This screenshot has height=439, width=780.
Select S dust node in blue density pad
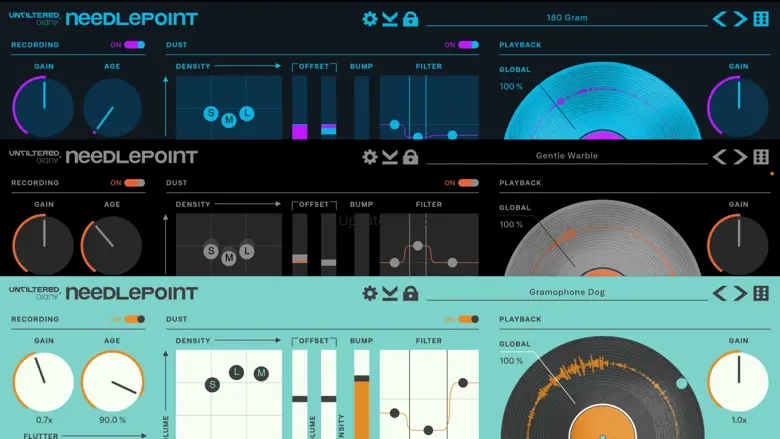pos(211,113)
